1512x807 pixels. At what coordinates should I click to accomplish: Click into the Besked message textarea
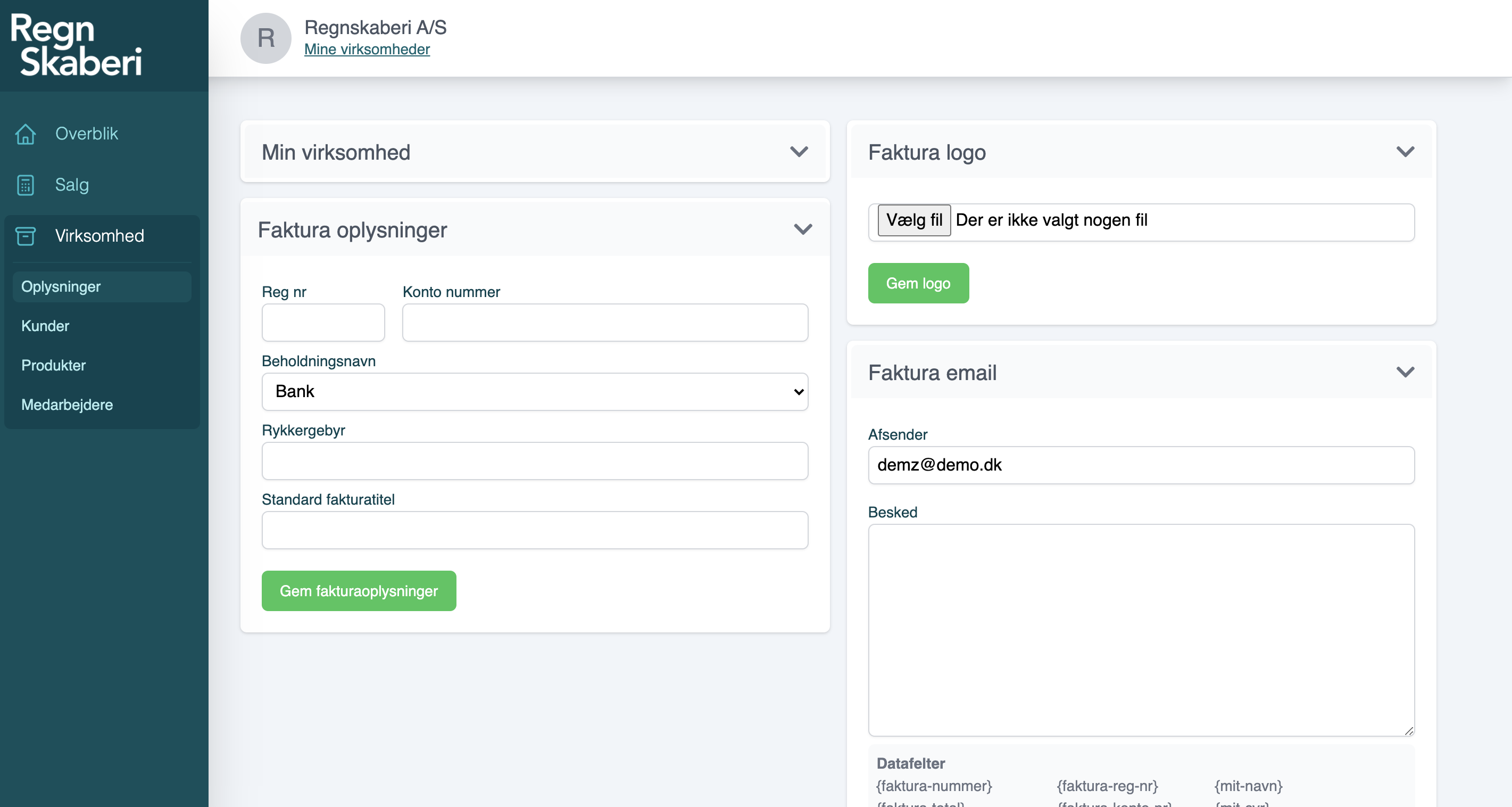(x=1141, y=630)
